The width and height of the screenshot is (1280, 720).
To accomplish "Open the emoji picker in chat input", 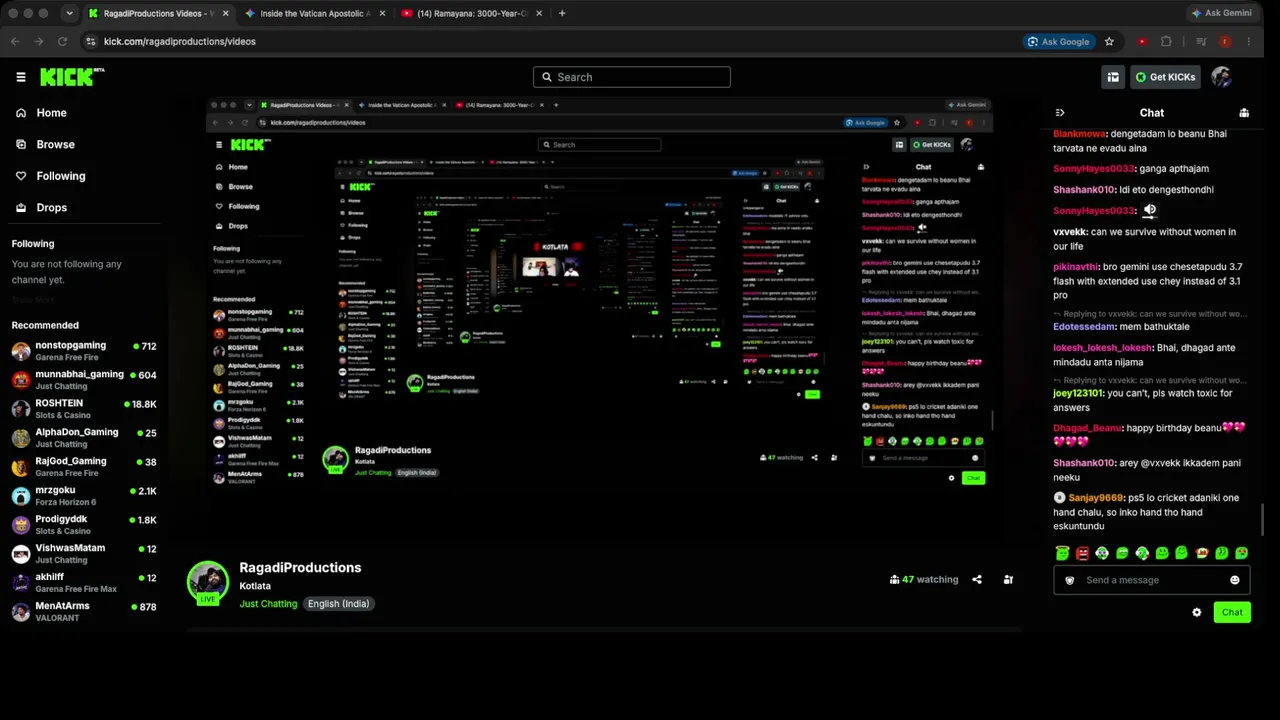I will [1235, 580].
